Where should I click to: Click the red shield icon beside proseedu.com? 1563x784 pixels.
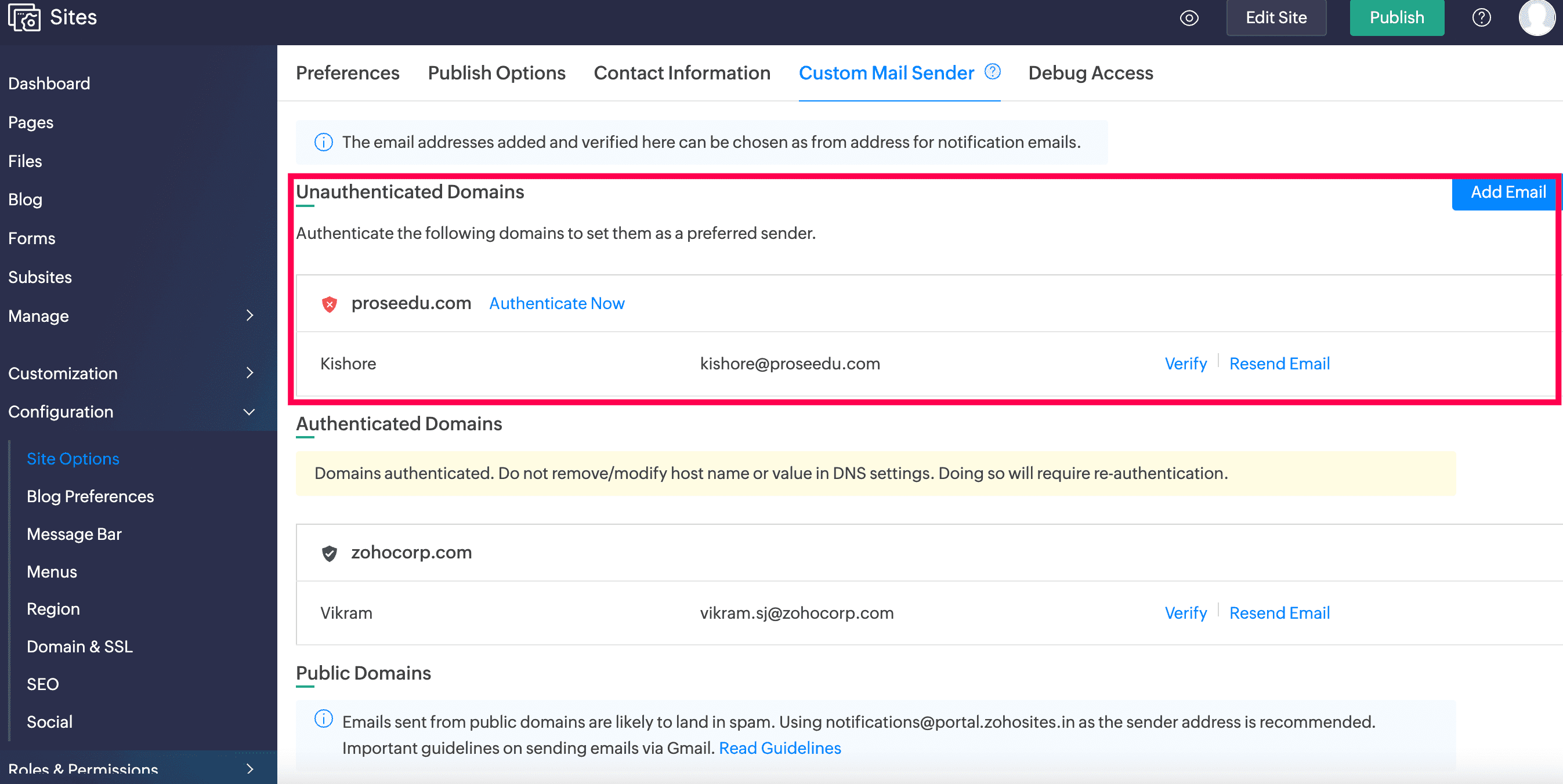point(330,304)
